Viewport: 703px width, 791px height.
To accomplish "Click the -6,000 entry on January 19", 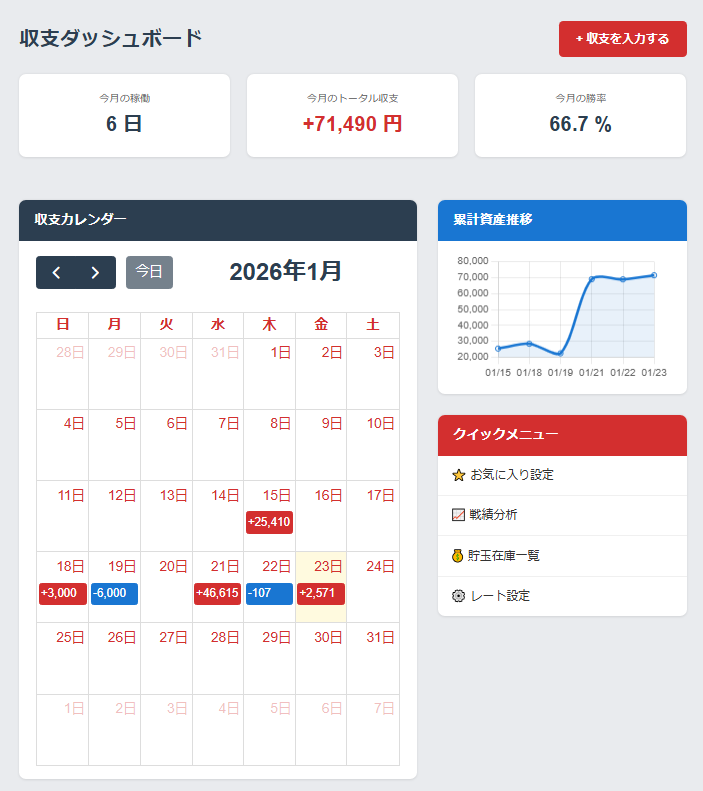I will click(114, 593).
